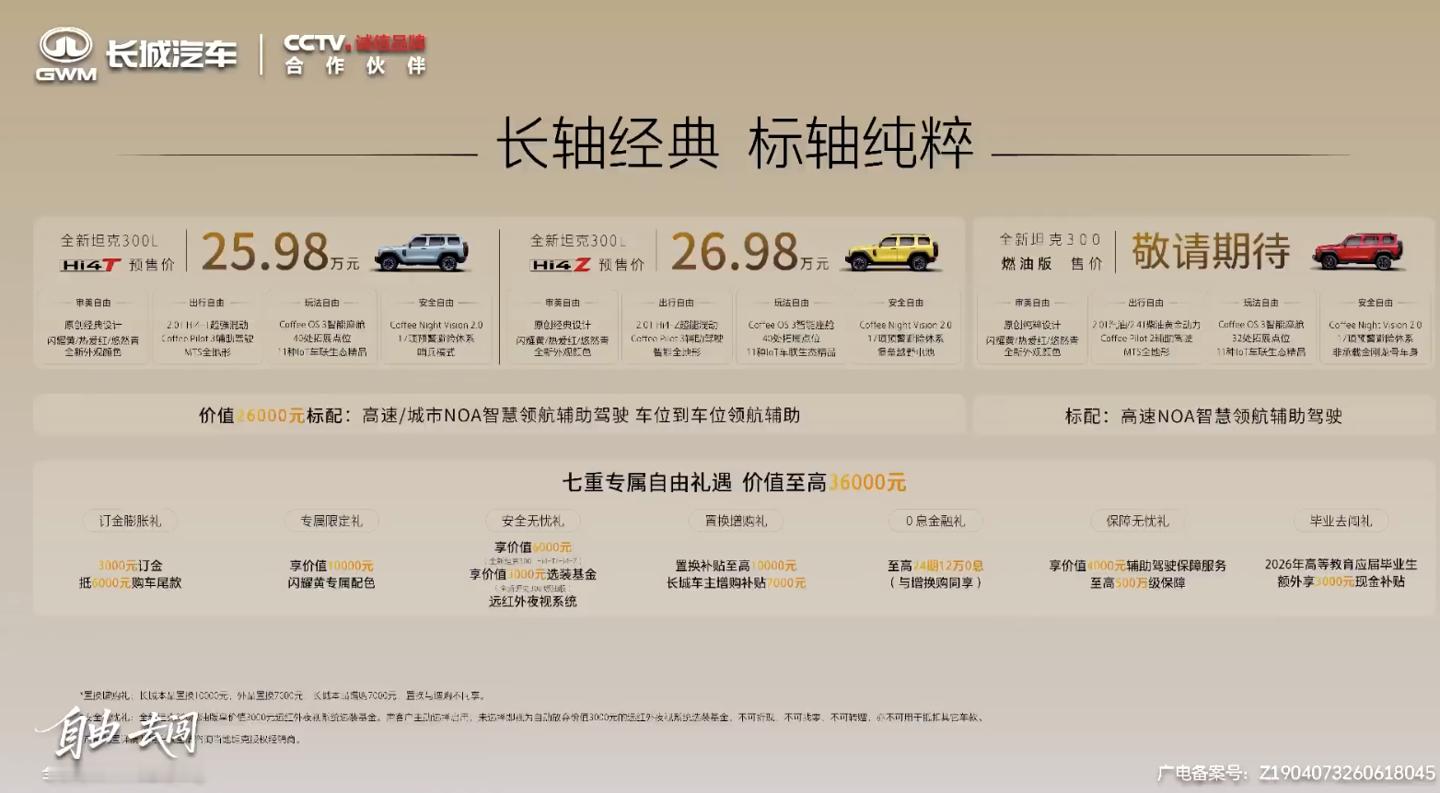1440x793 pixels.
Task: Click the 全新坦克300 燃油版 label
Action: 1051,252
